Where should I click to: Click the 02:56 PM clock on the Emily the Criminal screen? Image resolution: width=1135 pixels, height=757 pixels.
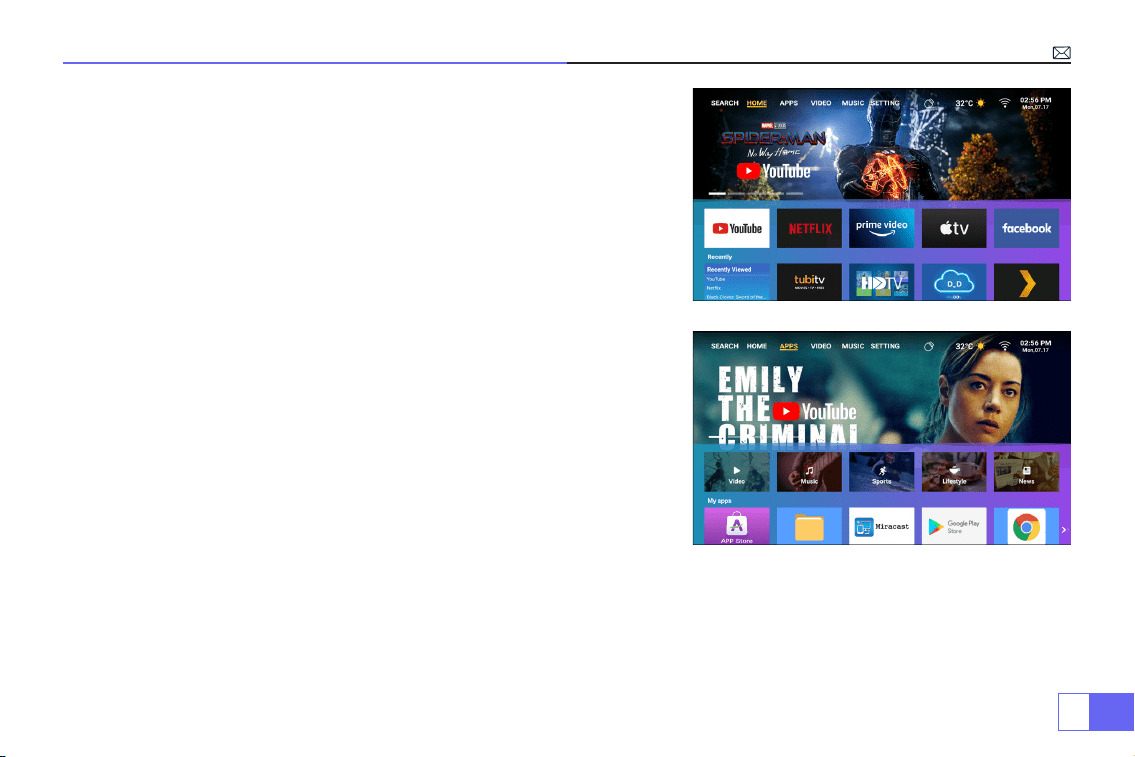pyautogui.click(x=1036, y=346)
